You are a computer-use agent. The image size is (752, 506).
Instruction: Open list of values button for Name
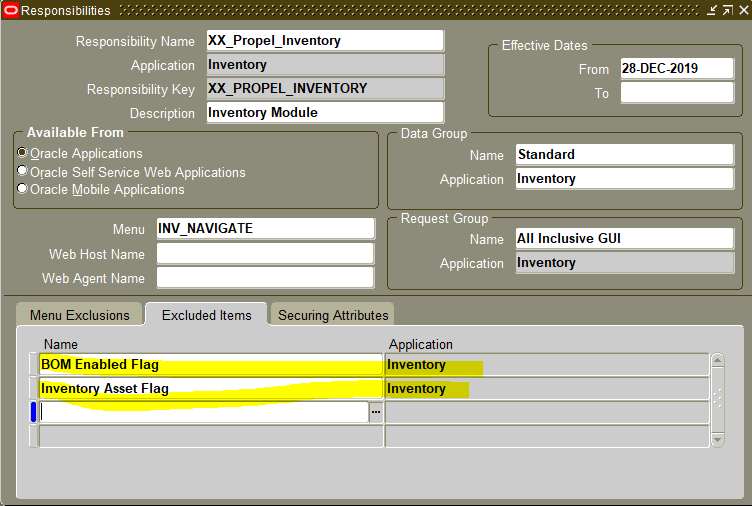(x=376, y=412)
